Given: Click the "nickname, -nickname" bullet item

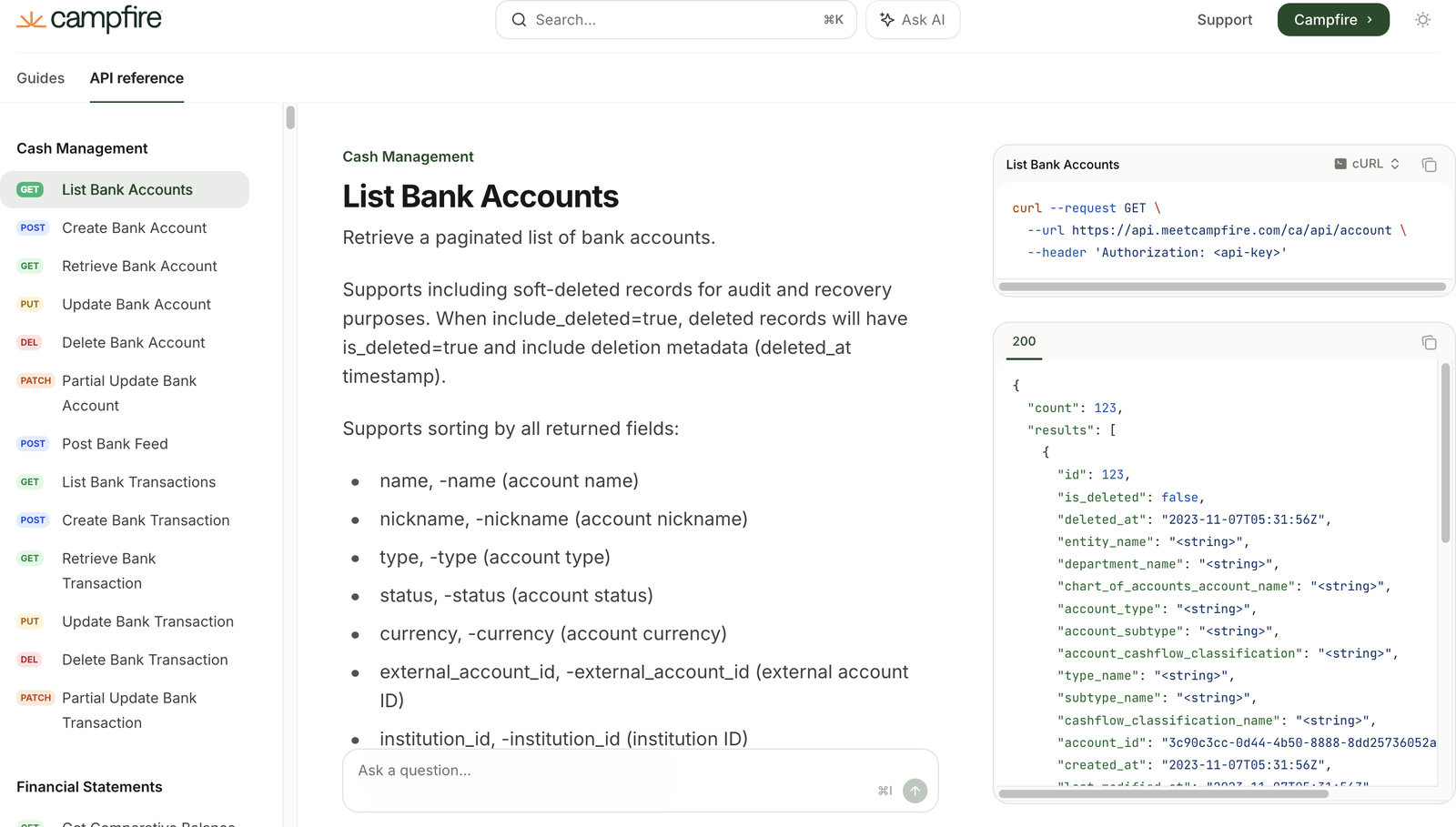Looking at the screenshot, I should (563, 519).
